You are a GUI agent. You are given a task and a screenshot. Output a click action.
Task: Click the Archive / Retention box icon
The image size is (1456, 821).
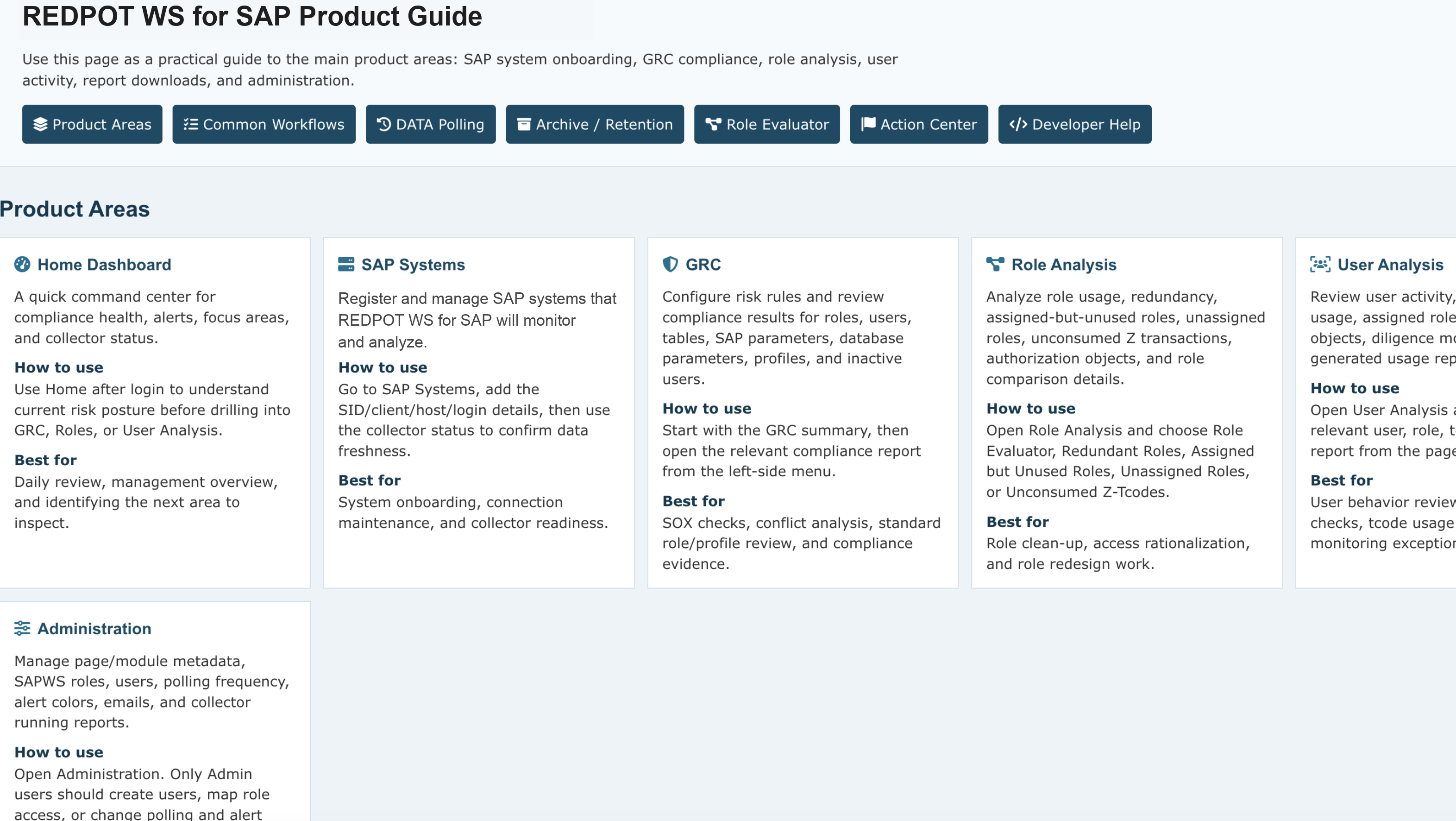(524, 124)
